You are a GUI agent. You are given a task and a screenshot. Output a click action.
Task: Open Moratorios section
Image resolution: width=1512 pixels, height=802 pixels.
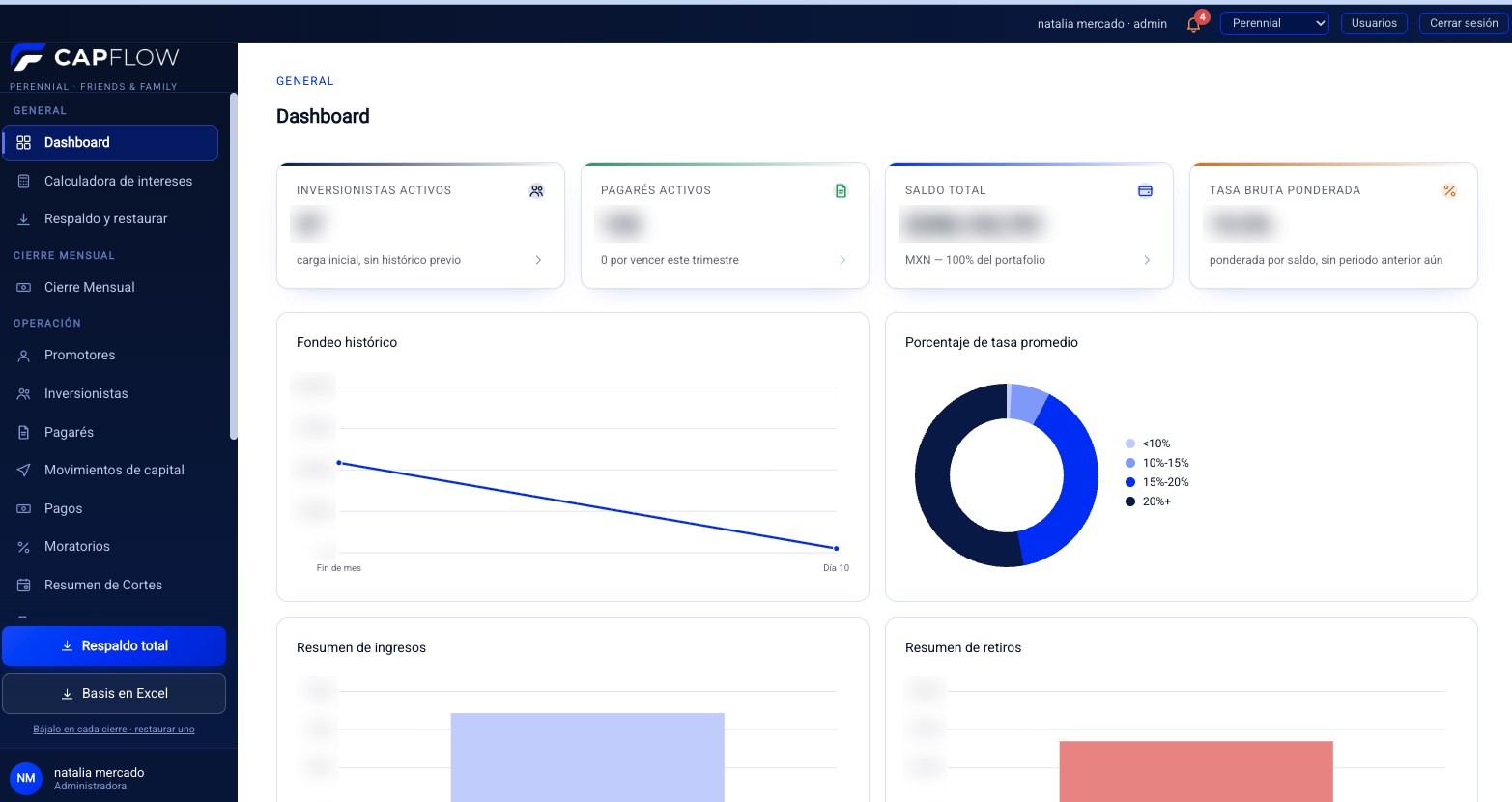coord(110,547)
